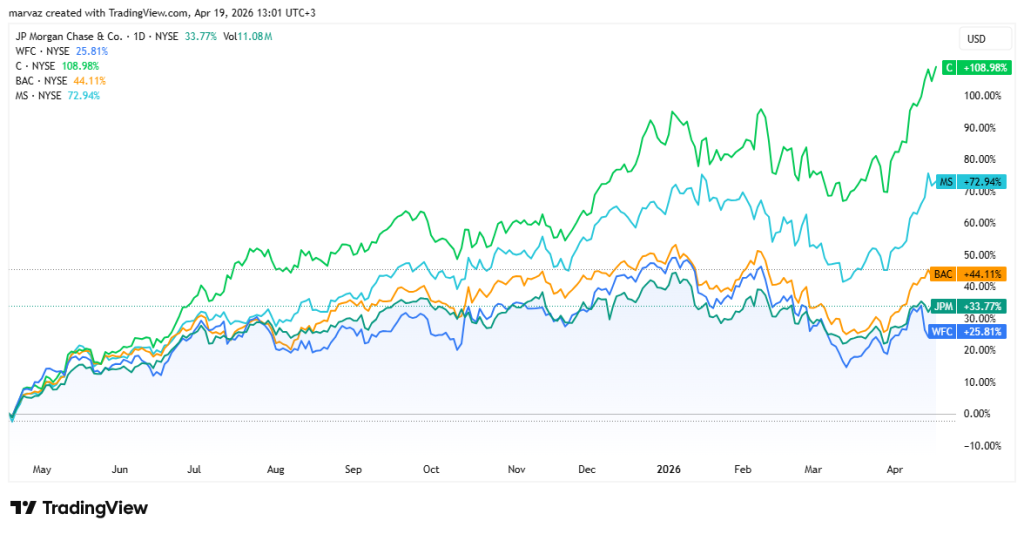Click the C · NYSE legend entry

37,66
